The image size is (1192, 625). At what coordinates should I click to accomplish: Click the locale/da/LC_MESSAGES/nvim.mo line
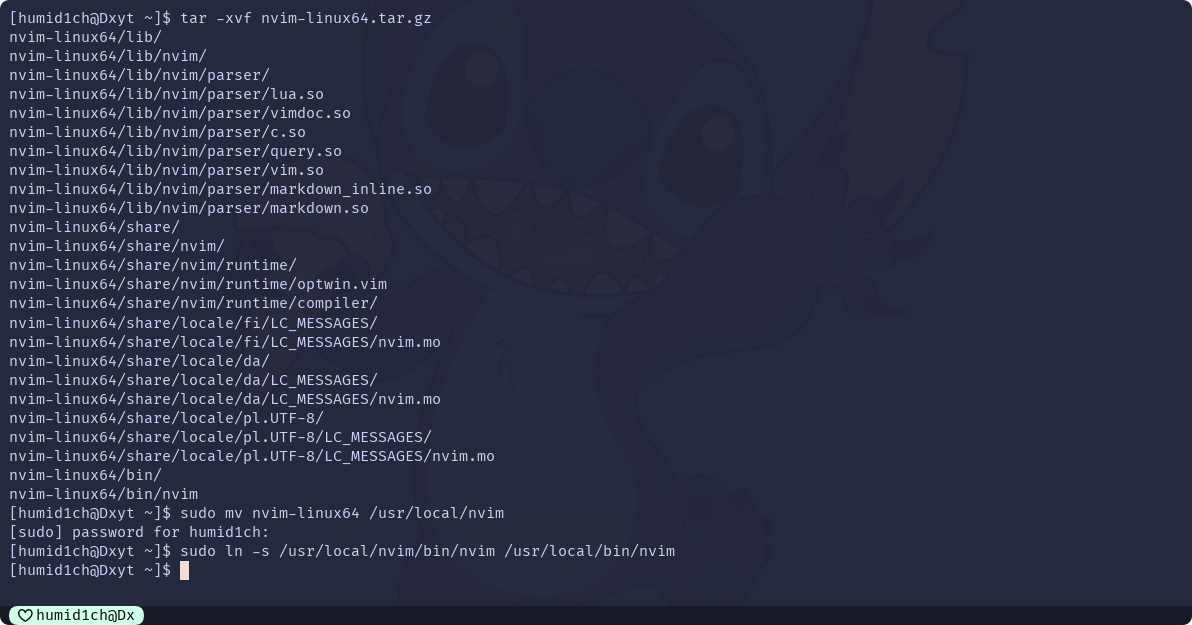click(225, 399)
